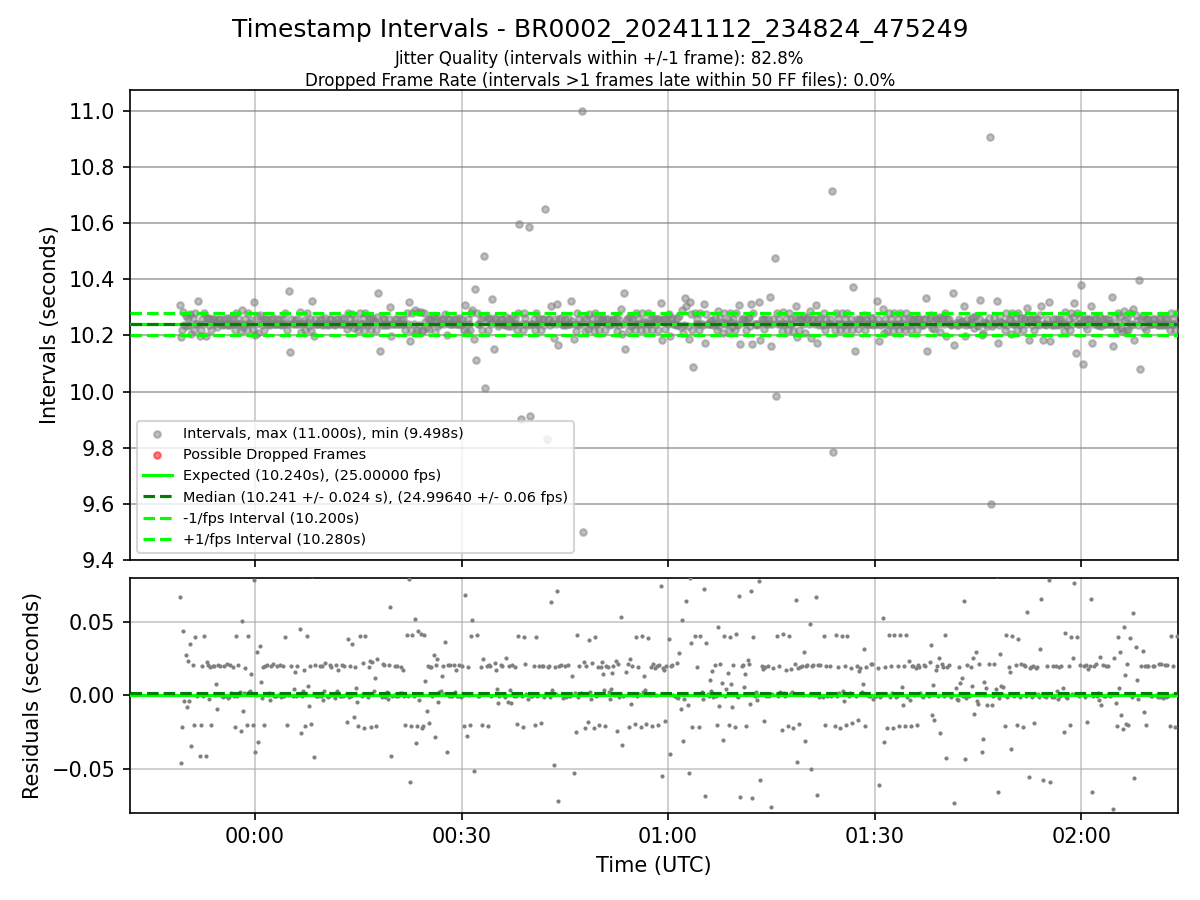Viewport: 1200px width, 900px height.
Task: Click the 9.6 second outlier point near 01:47
Action: click(x=991, y=504)
